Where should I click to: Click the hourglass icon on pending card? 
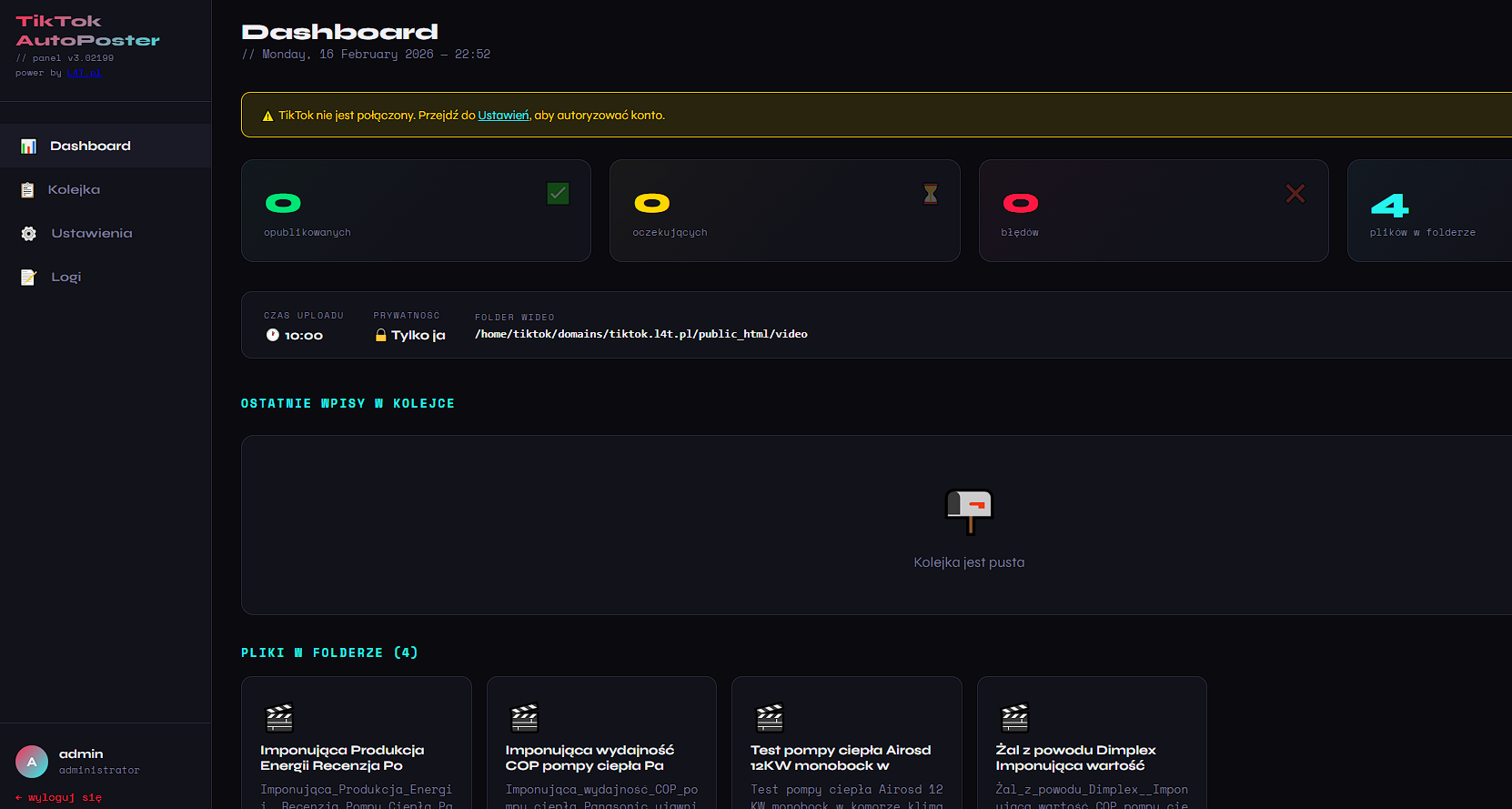tap(930, 194)
